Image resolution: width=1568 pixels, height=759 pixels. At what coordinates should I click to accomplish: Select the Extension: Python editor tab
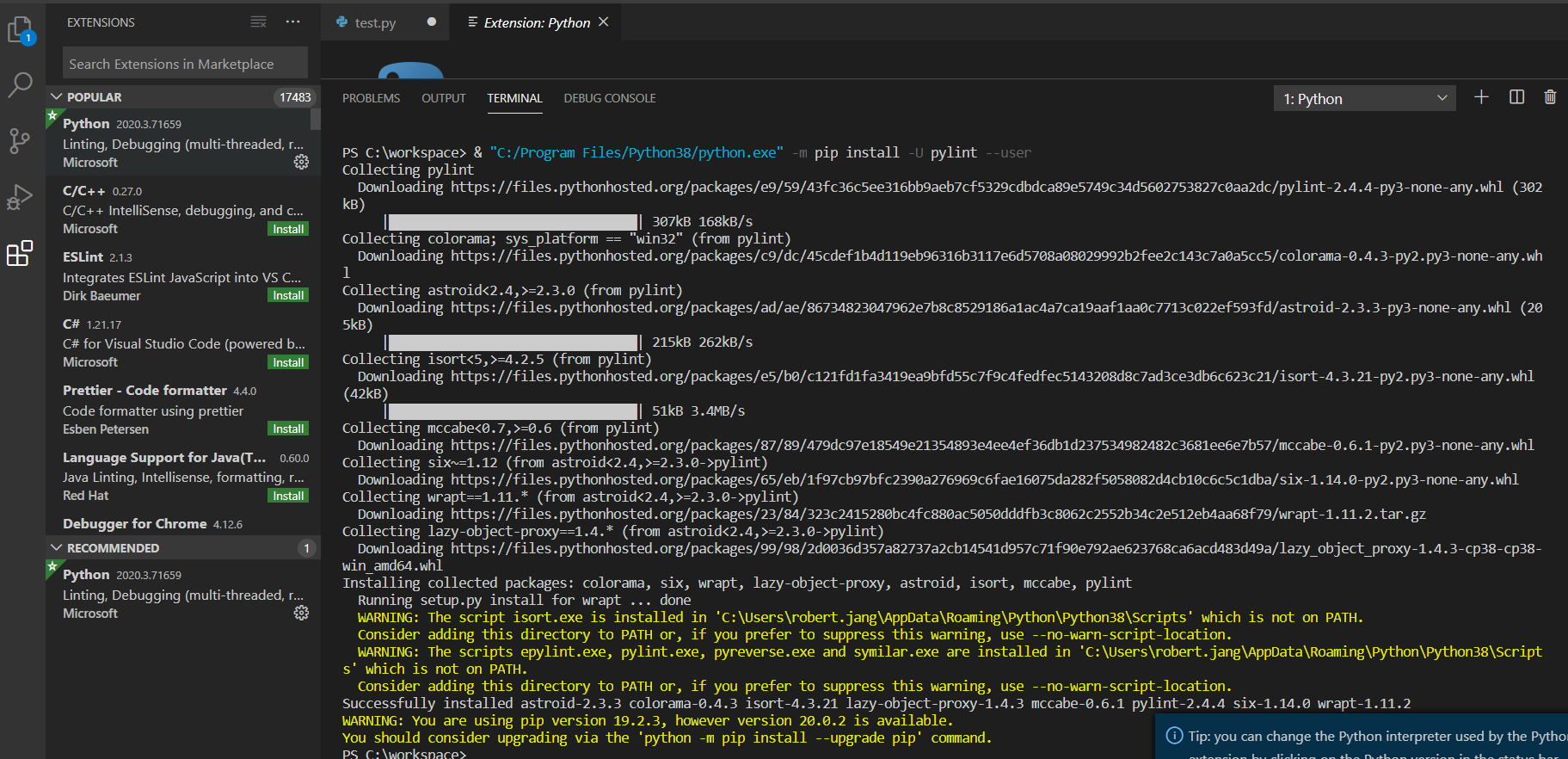537,22
